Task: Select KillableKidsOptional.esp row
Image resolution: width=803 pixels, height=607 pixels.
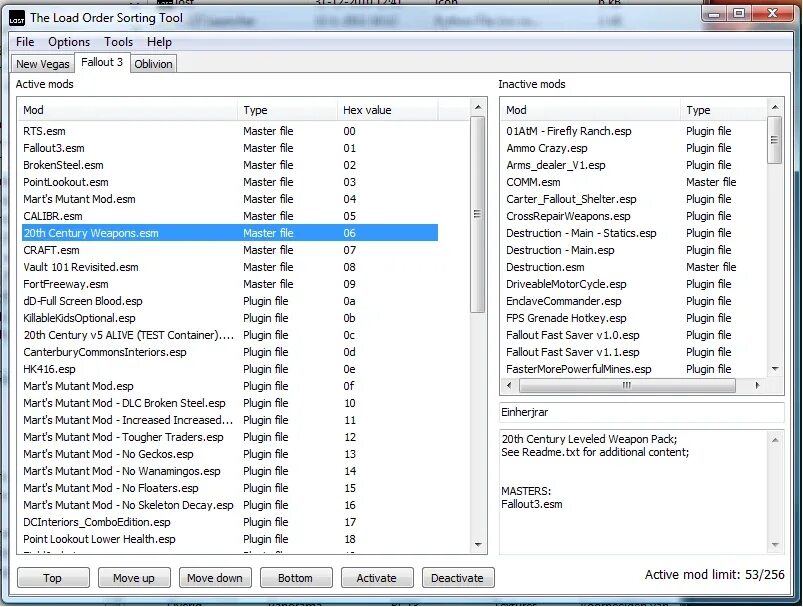Action: coord(229,318)
